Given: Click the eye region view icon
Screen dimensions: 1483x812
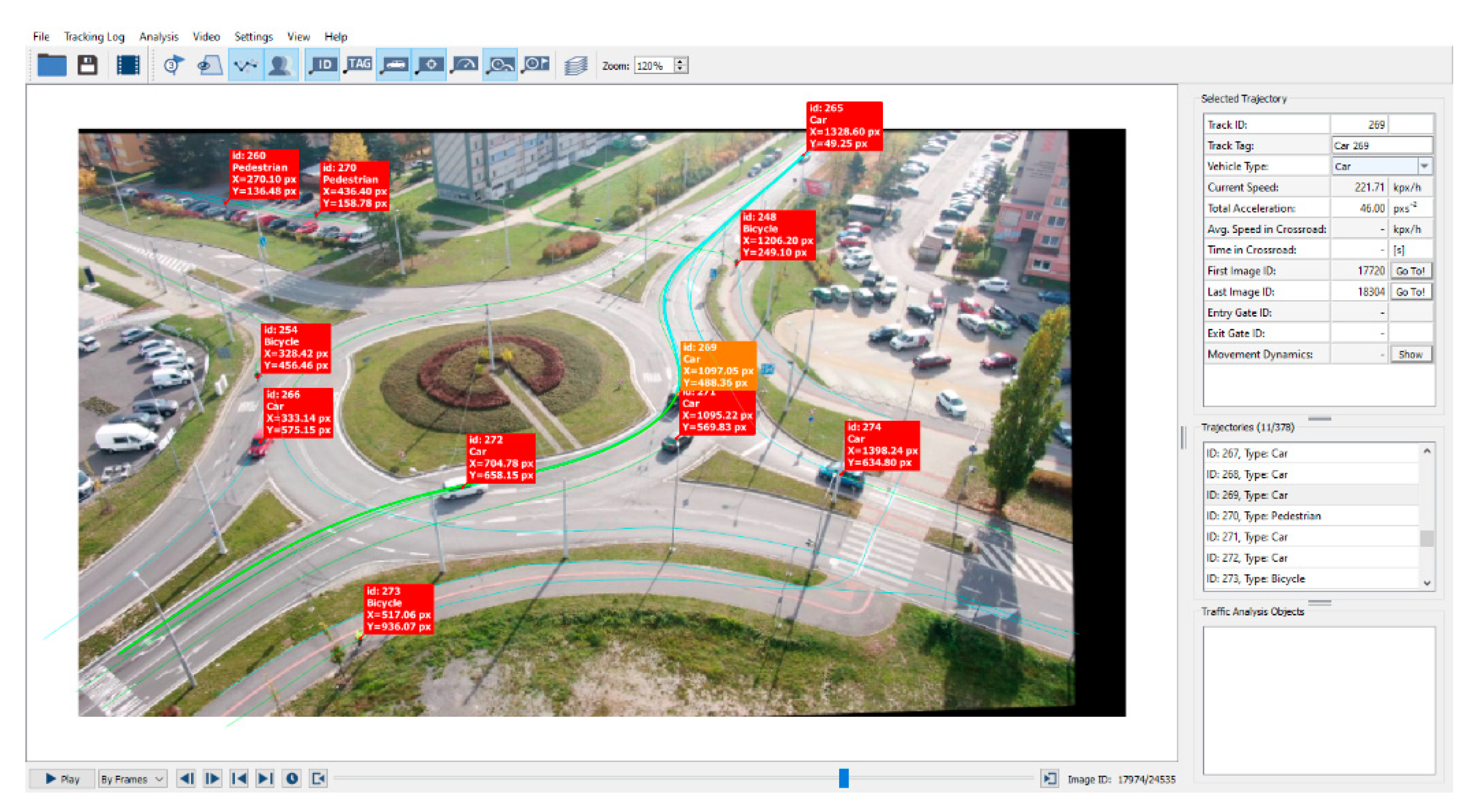Looking at the screenshot, I should click(210, 65).
